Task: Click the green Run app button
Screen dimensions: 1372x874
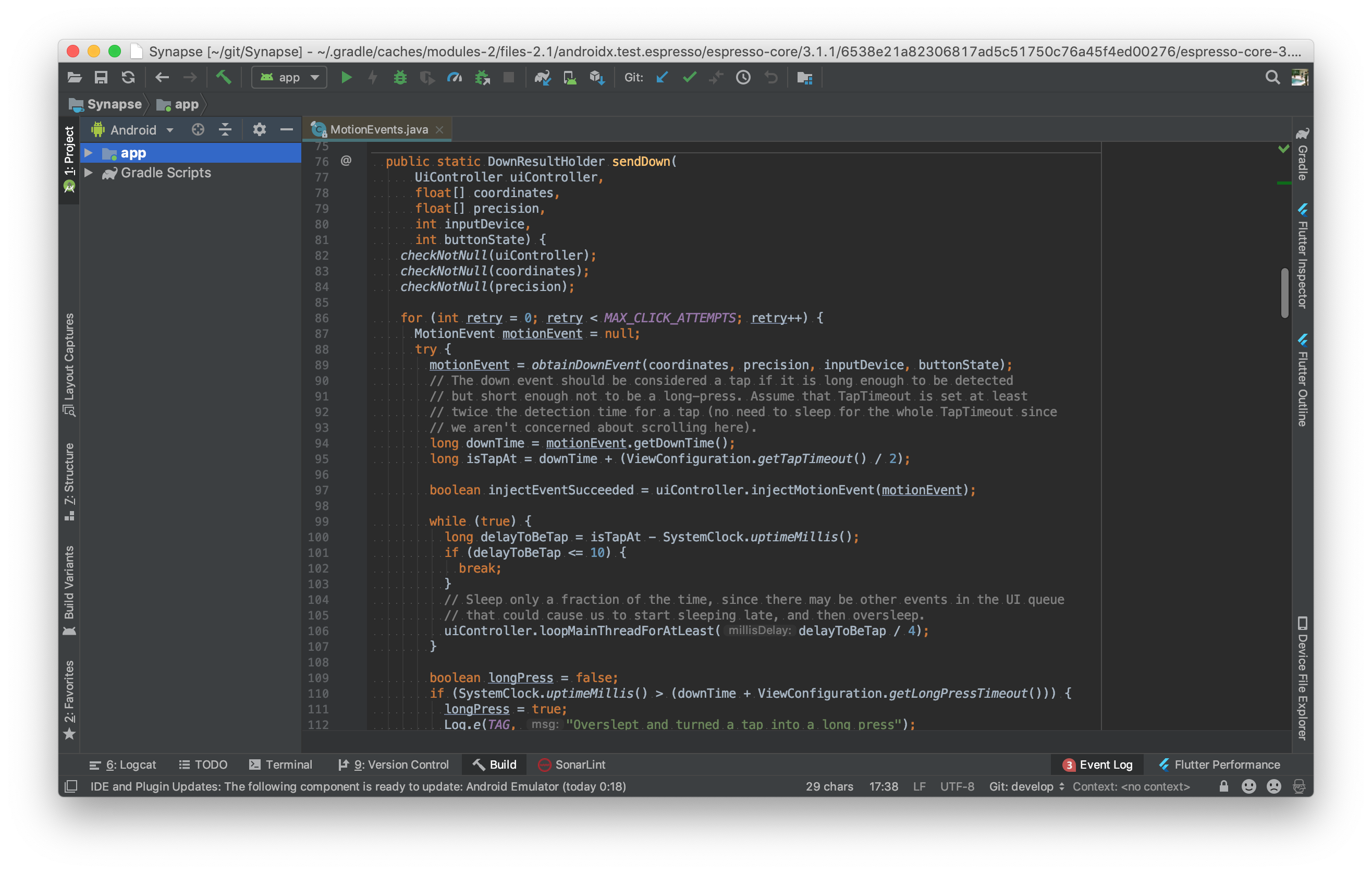Action: [346, 78]
